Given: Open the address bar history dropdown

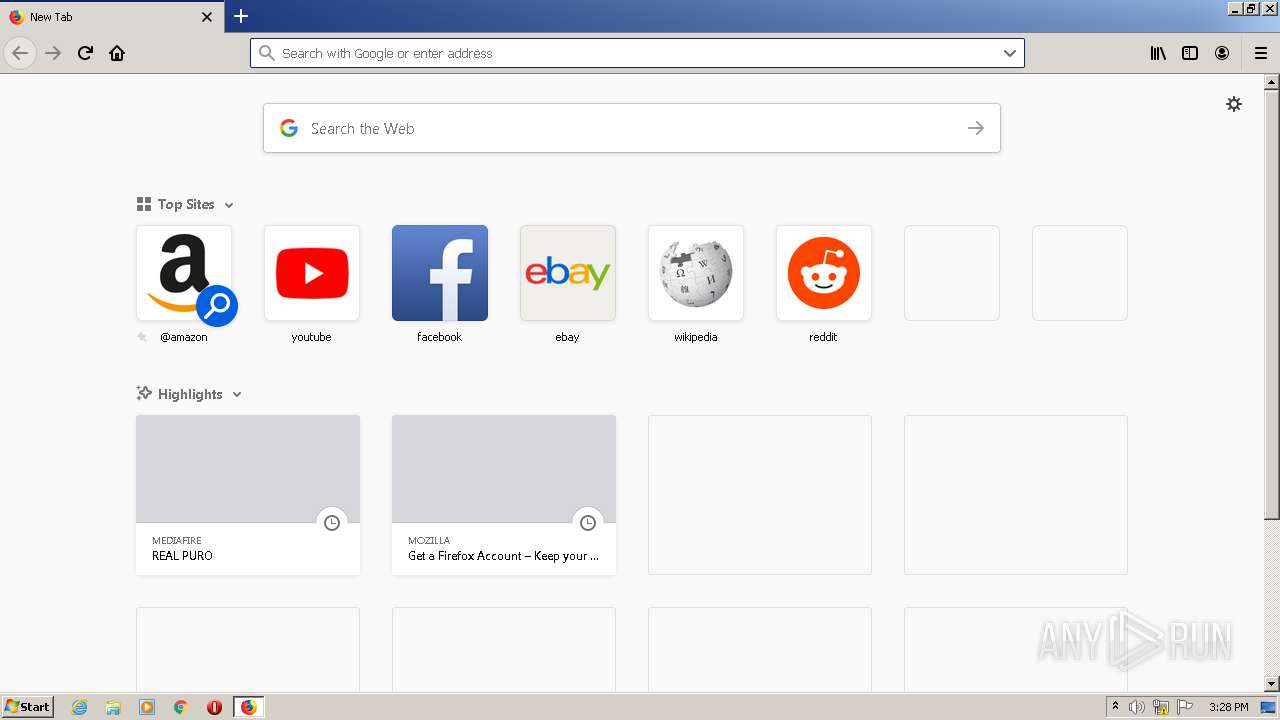Looking at the screenshot, I should point(1010,53).
